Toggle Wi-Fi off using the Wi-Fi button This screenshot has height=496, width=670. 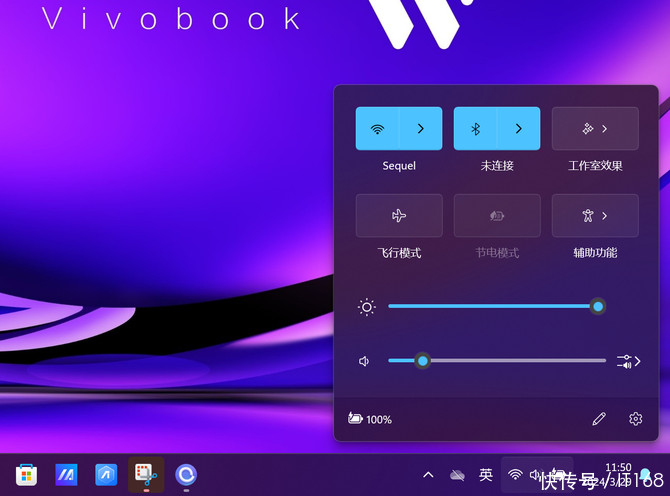[x=377, y=129]
